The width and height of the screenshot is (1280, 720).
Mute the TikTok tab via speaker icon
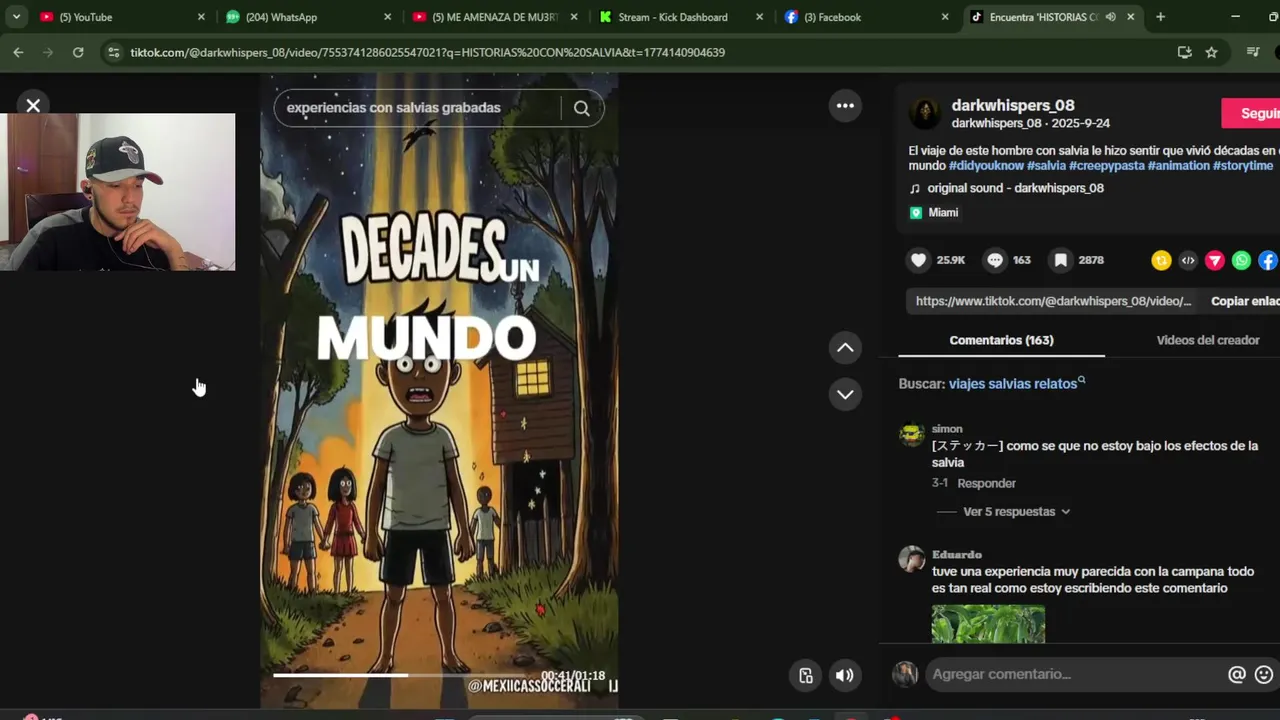(1110, 17)
